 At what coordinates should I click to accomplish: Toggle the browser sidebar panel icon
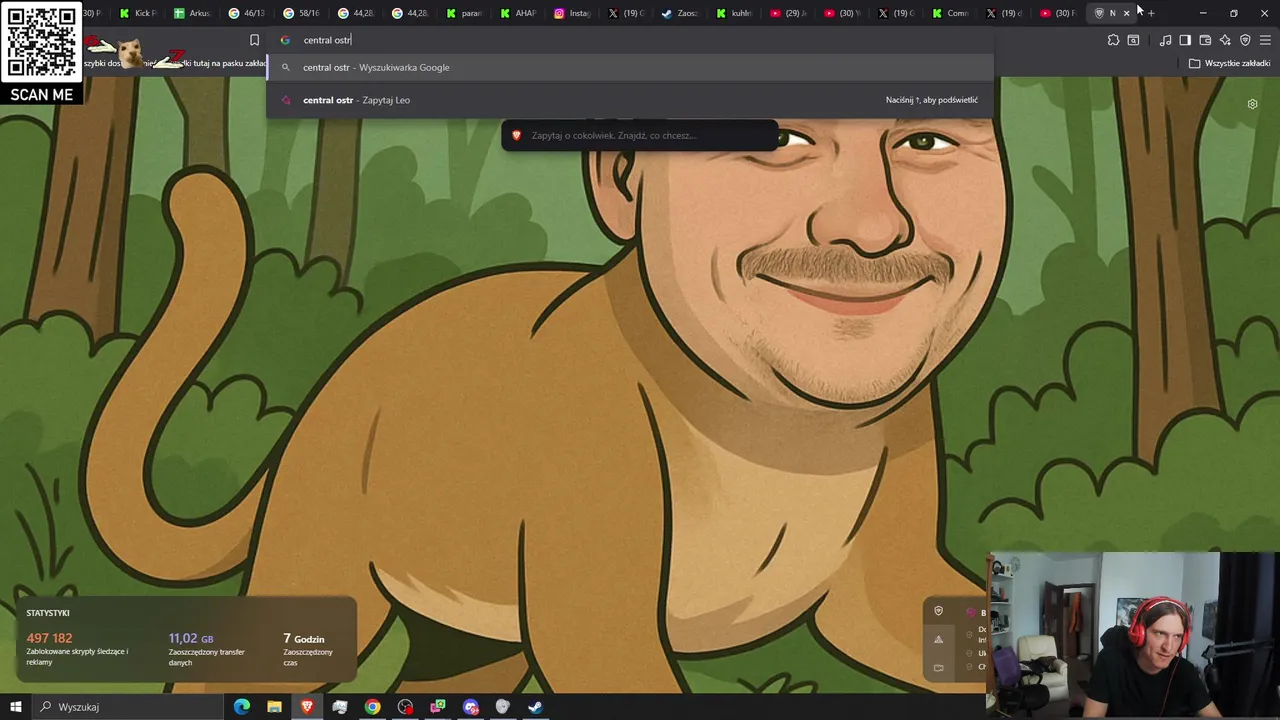click(x=1185, y=40)
